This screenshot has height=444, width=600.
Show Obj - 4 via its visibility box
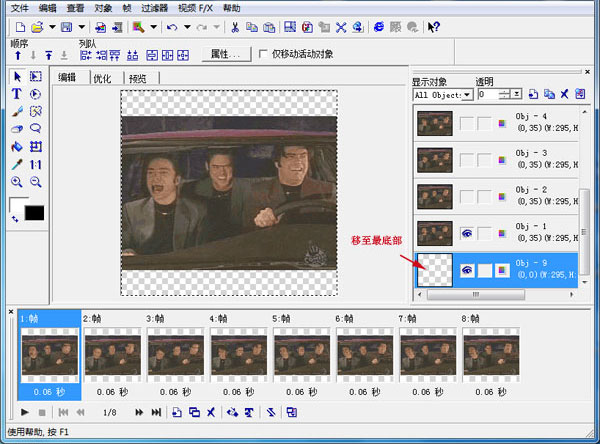(x=466, y=123)
